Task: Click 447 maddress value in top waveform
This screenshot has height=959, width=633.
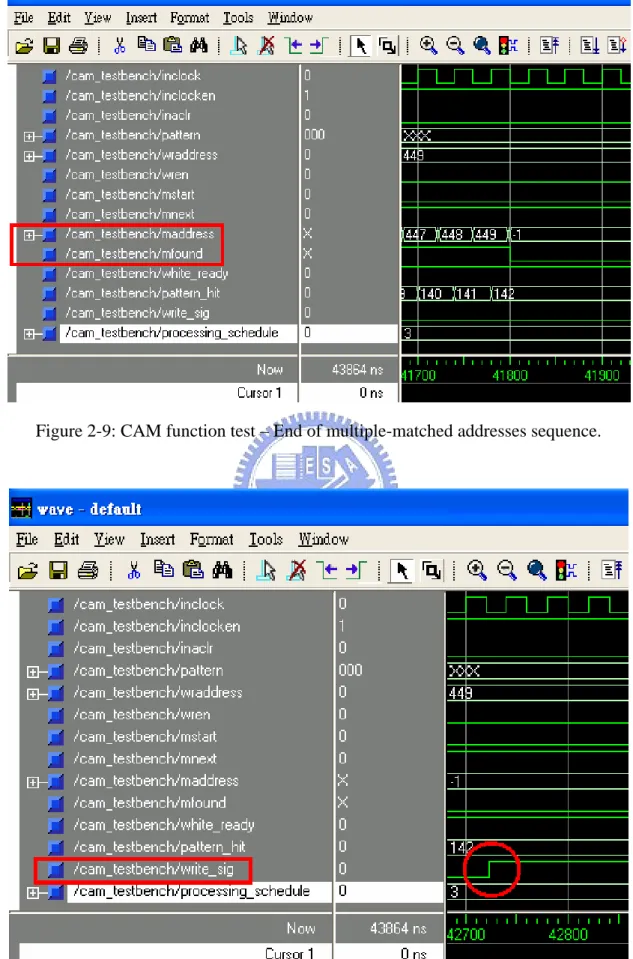Action: (x=417, y=234)
